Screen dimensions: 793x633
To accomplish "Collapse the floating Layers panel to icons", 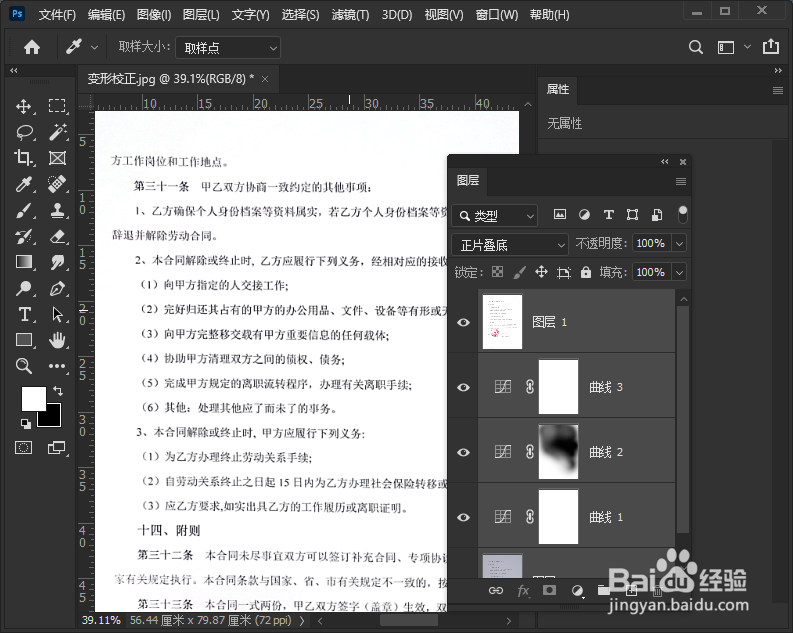I will click(x=665, y=161).
